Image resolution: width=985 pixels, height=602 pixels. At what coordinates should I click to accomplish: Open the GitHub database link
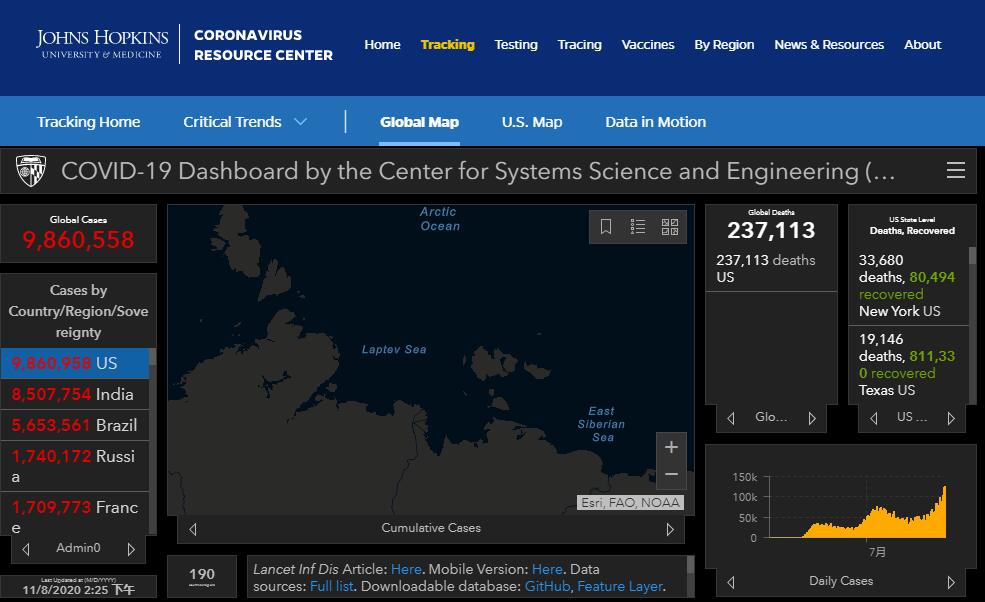pos(549,586)
